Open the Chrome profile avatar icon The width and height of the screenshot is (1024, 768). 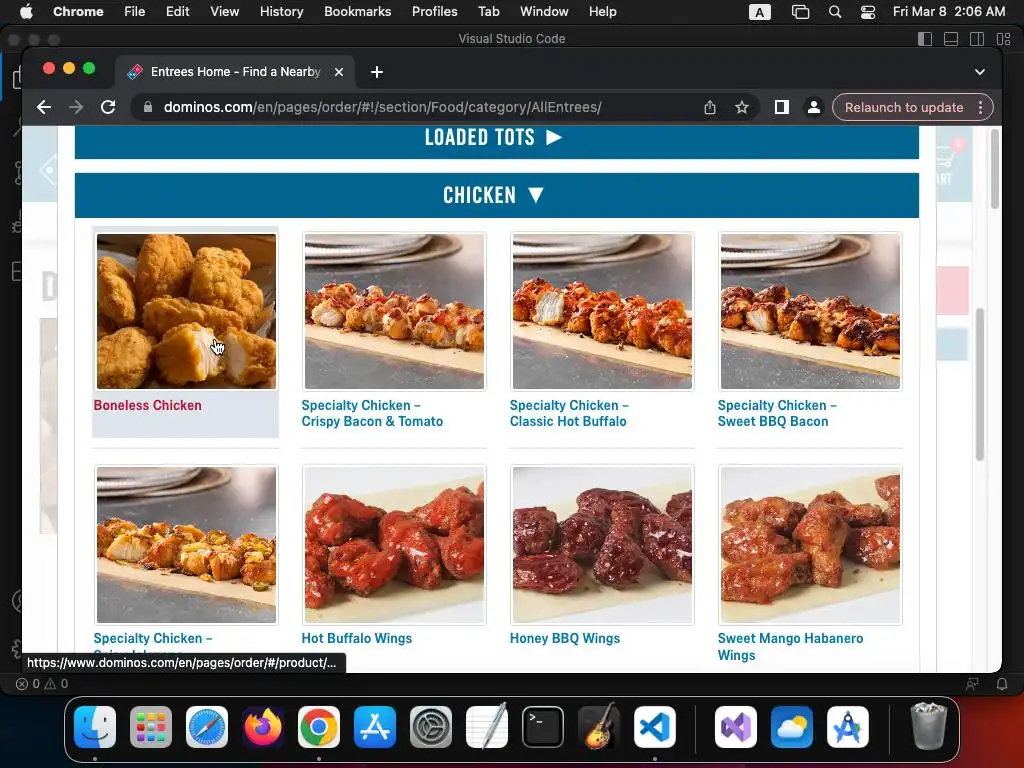pos(813,107)
